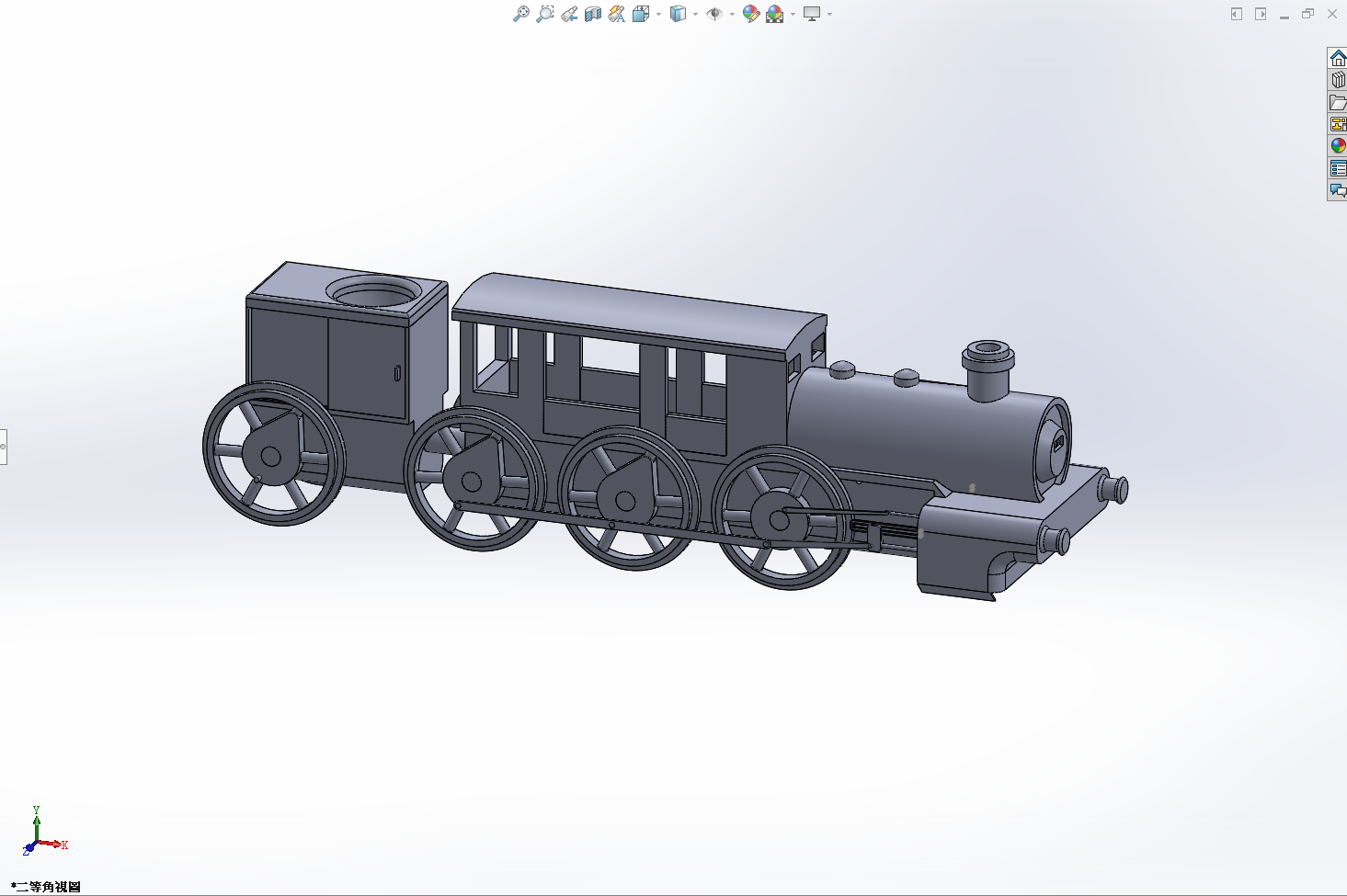This screenshot has height=896, width=1347.
Task: Go back to the Previous View
Action: 569,14
